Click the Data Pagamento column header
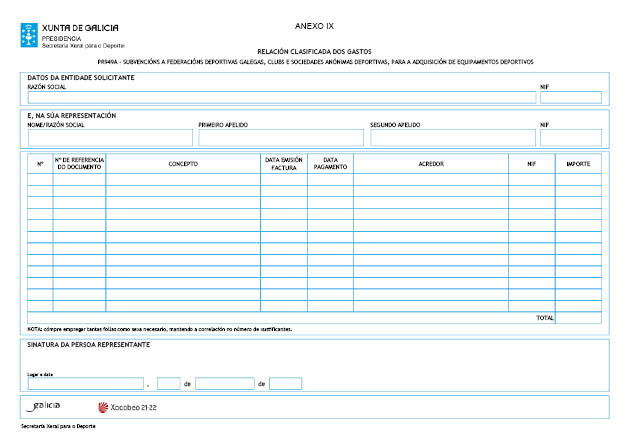This screenshot has height=439, width=629. [330, 163]
